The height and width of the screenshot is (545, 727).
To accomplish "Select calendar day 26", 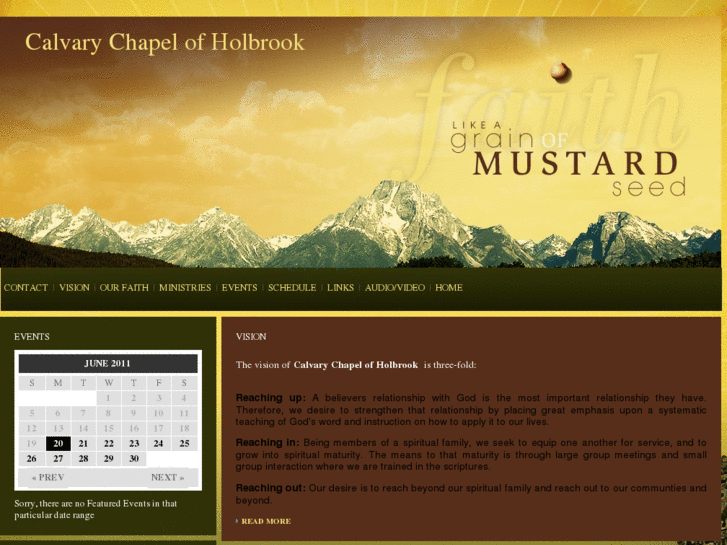I will [32, 459].
